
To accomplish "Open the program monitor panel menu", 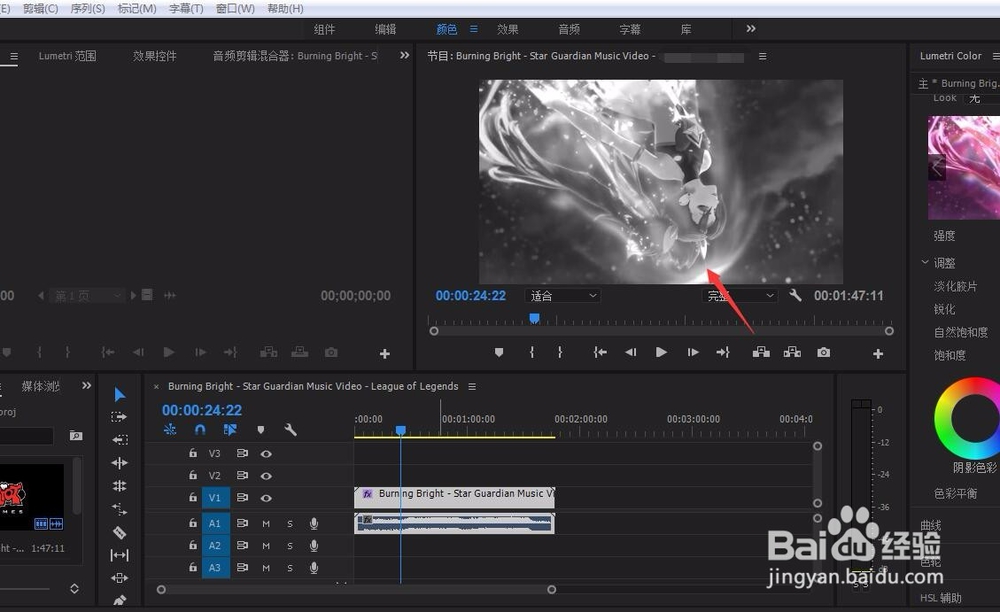I will [x=762, y=56].
